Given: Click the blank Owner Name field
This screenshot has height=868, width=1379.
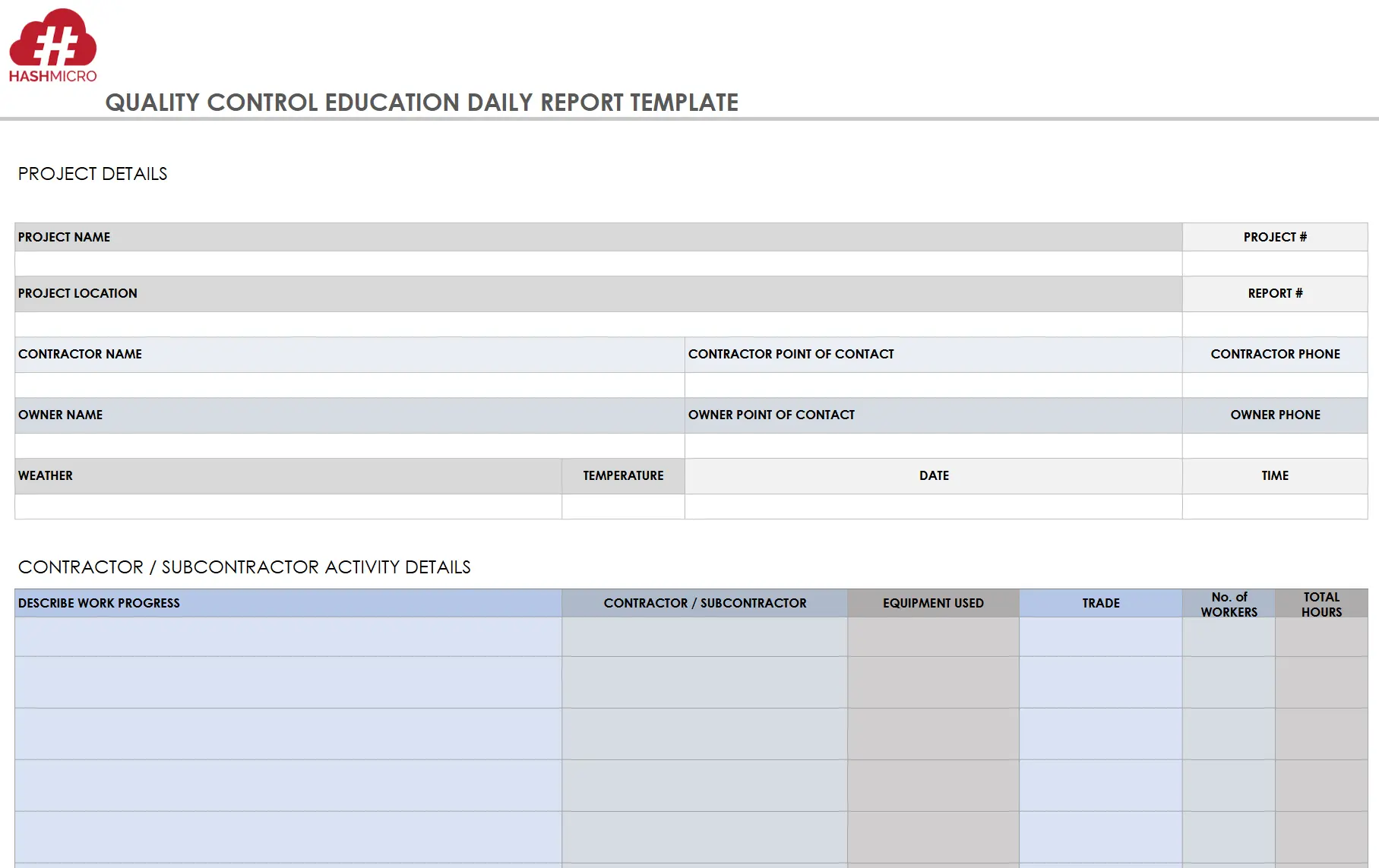Looking at the screenshot, I should tap(349, 446).
